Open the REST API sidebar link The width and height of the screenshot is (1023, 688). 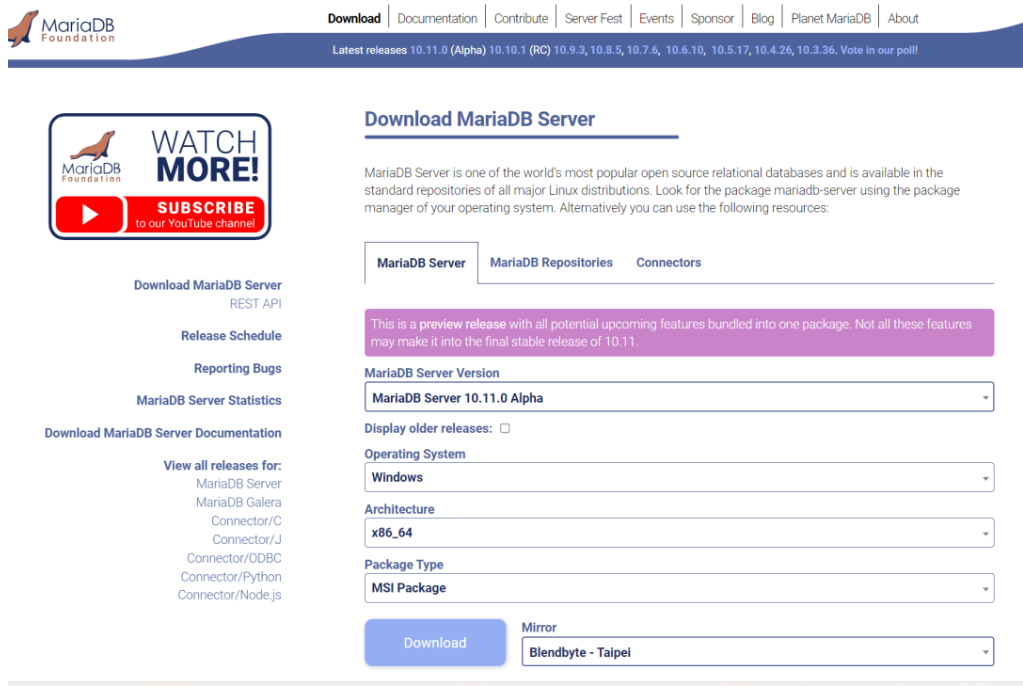point(255,304)
